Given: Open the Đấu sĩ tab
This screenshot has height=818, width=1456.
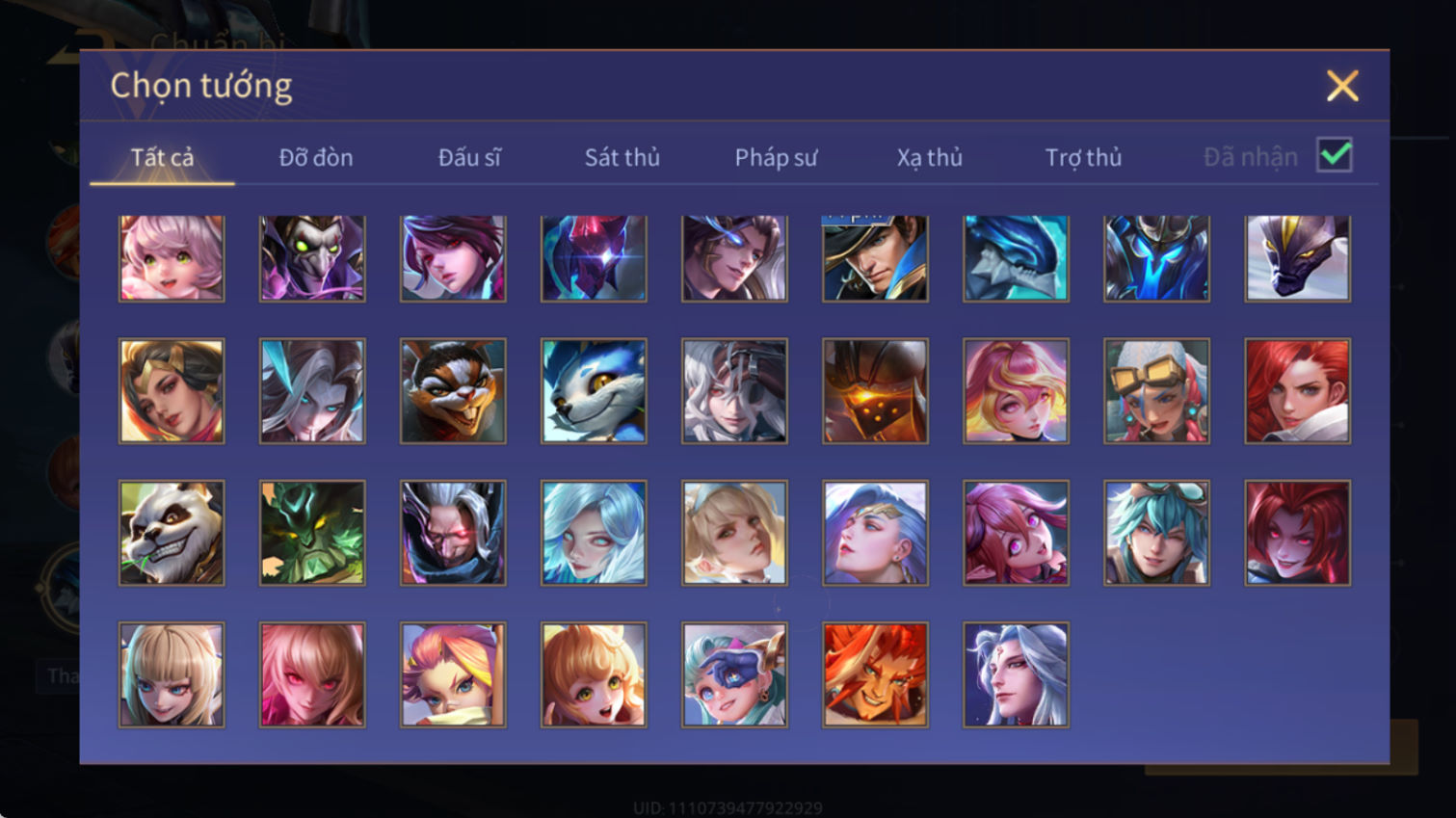Looking at the screenshot, I should pyautogui.click(x=469, y=157).
